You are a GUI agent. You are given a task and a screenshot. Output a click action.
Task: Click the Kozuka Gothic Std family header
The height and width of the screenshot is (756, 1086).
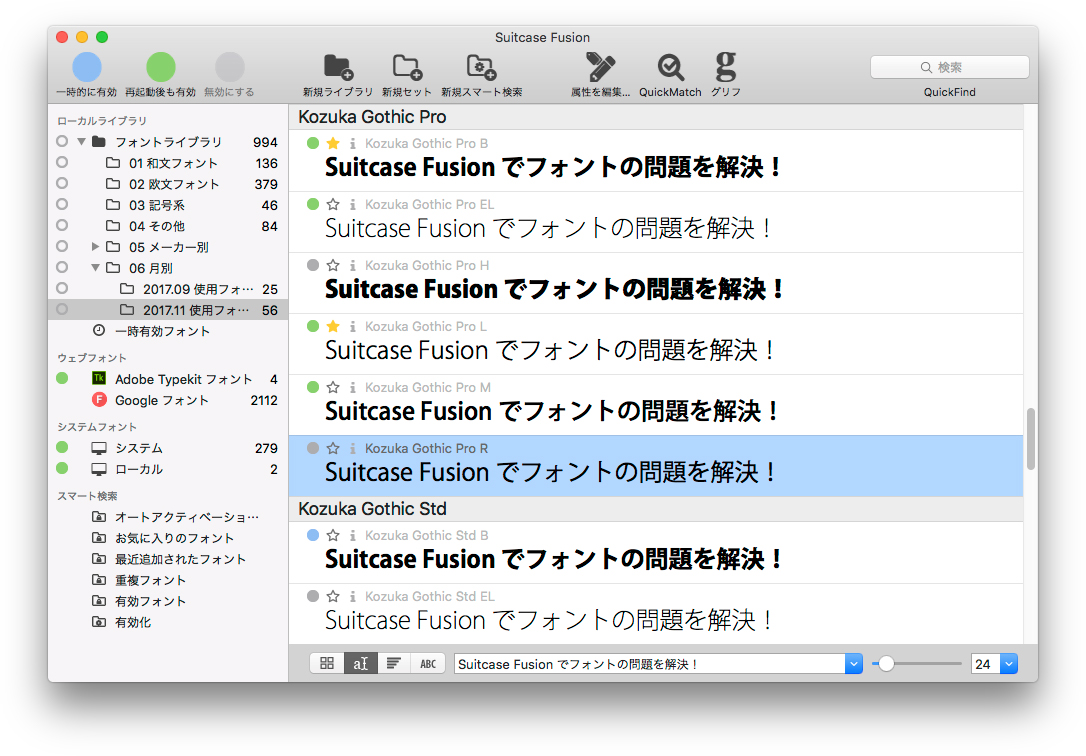[x=656, y=509]
